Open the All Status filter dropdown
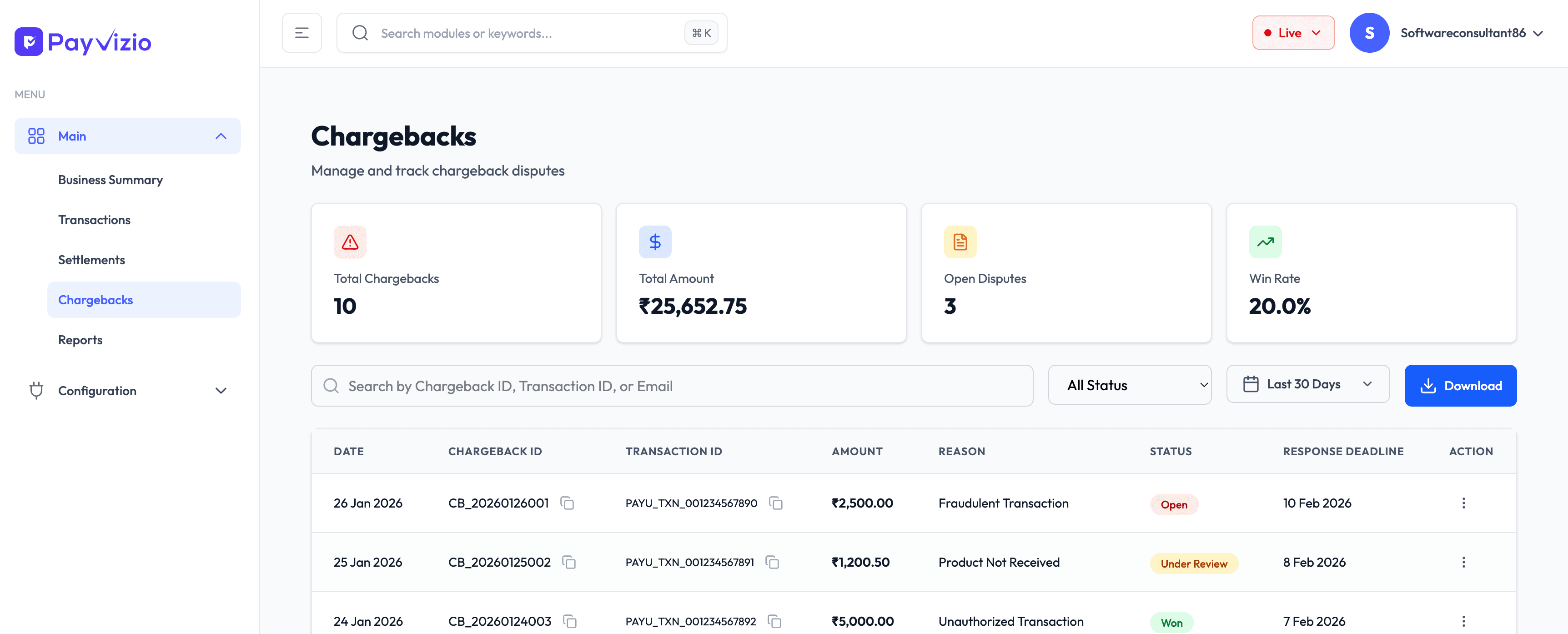 click(1130, 384)
